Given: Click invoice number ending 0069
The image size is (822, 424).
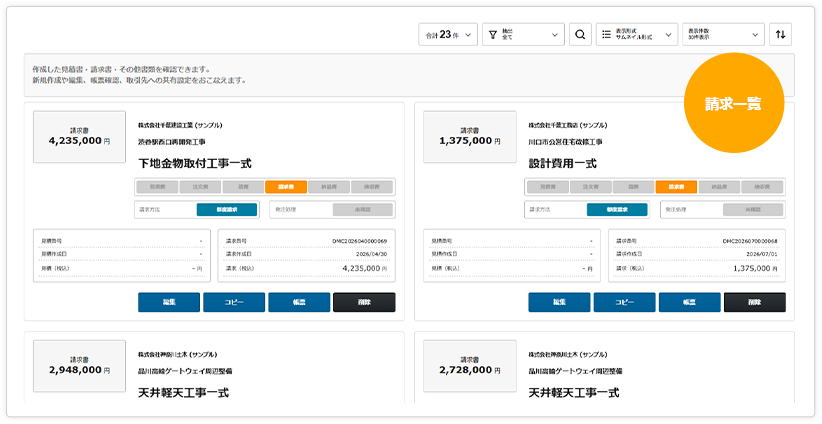Looking at the screenshot, I should point(360,241).
